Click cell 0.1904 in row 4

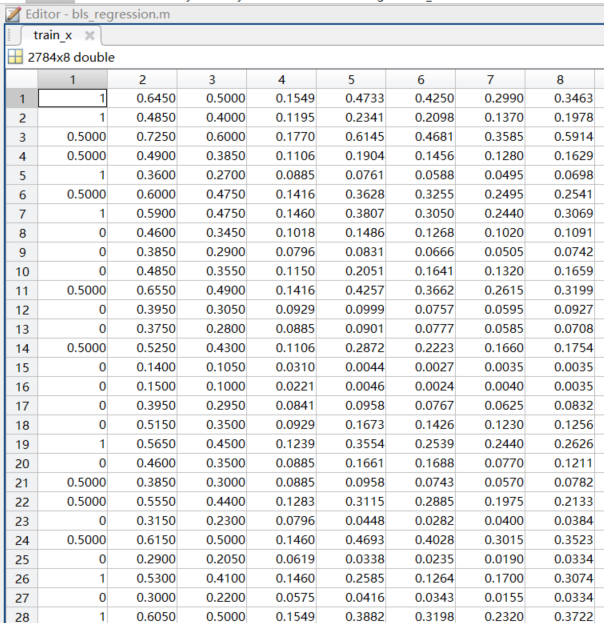click(x=351, y=156)
